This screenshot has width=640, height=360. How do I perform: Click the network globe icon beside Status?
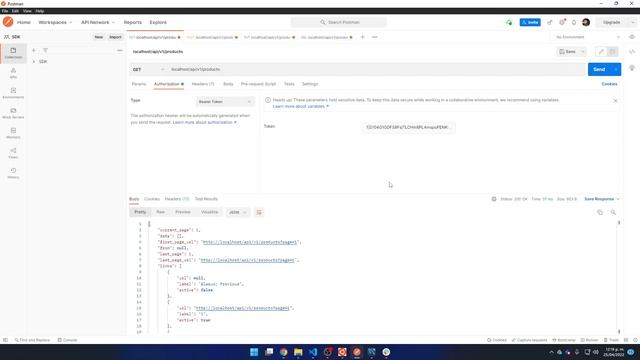point(494,199)
